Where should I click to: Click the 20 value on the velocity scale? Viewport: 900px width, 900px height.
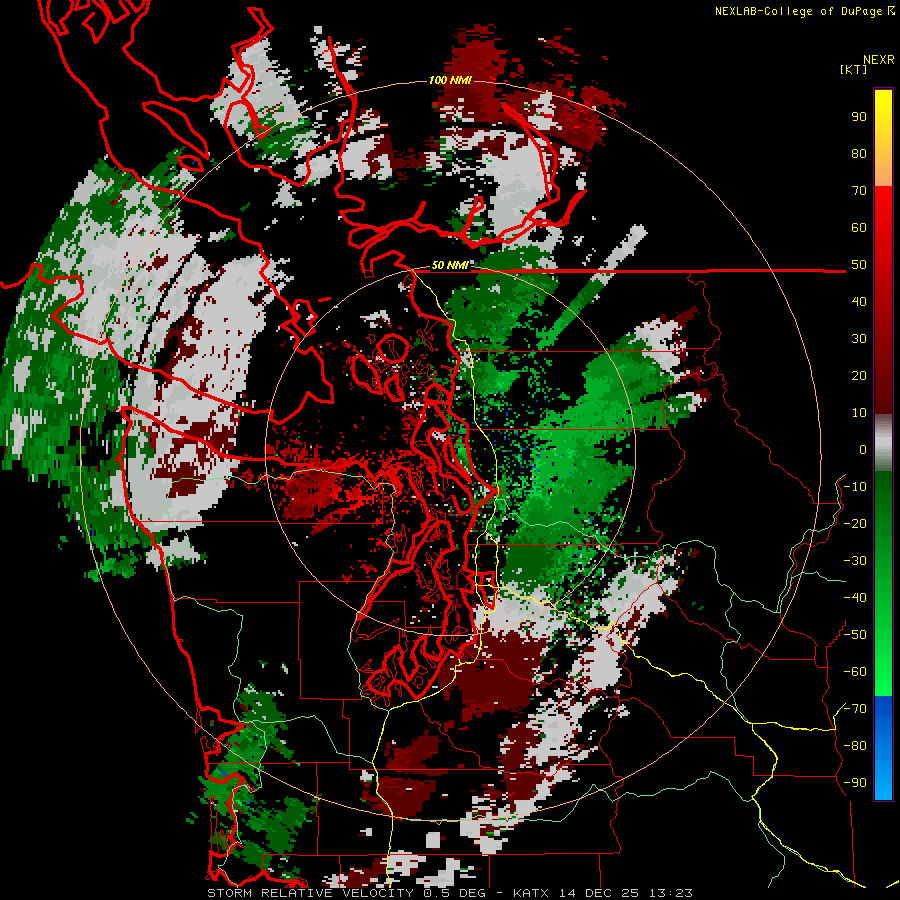point(859,376)
